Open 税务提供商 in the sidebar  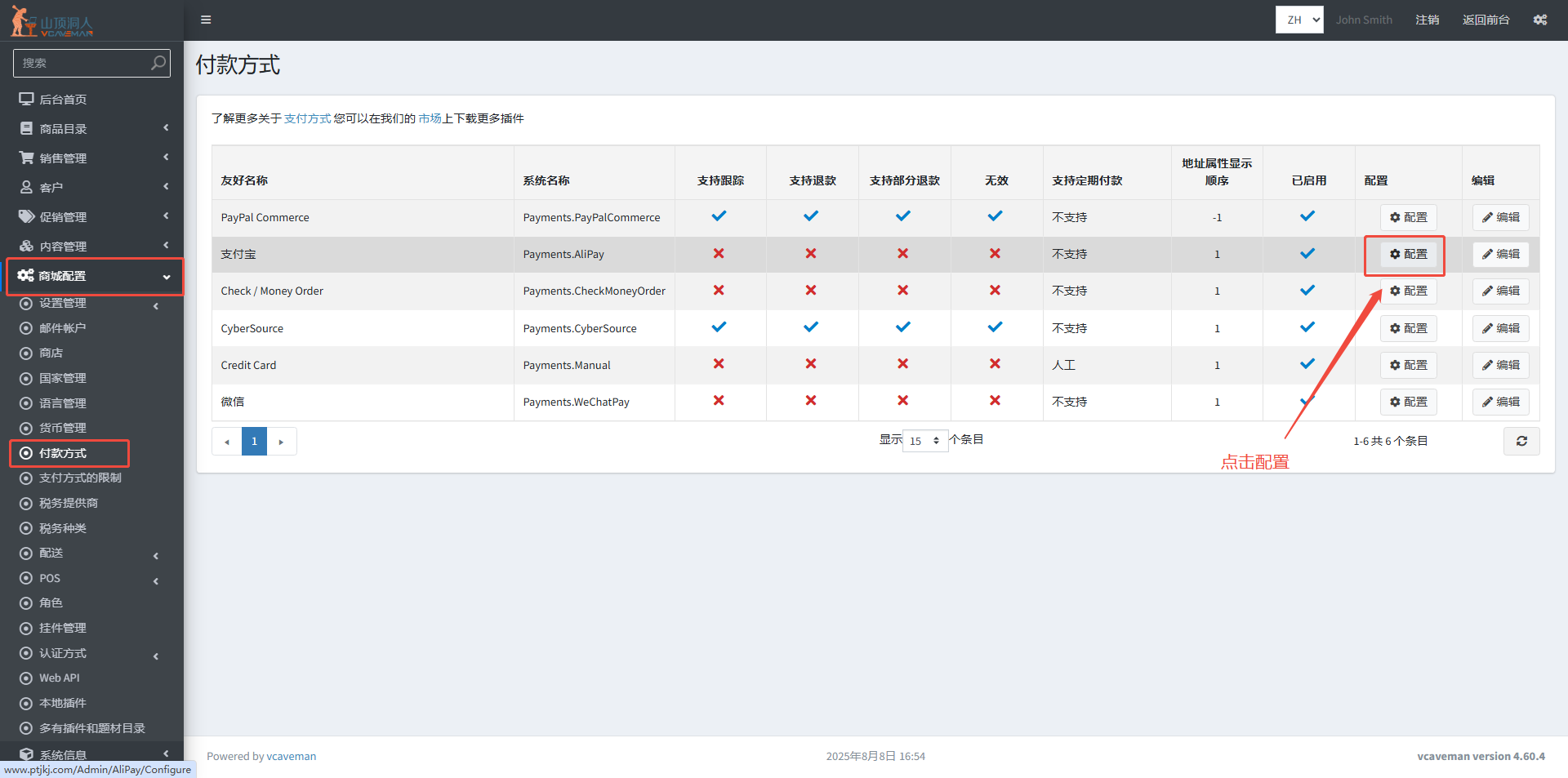point(69,503)
